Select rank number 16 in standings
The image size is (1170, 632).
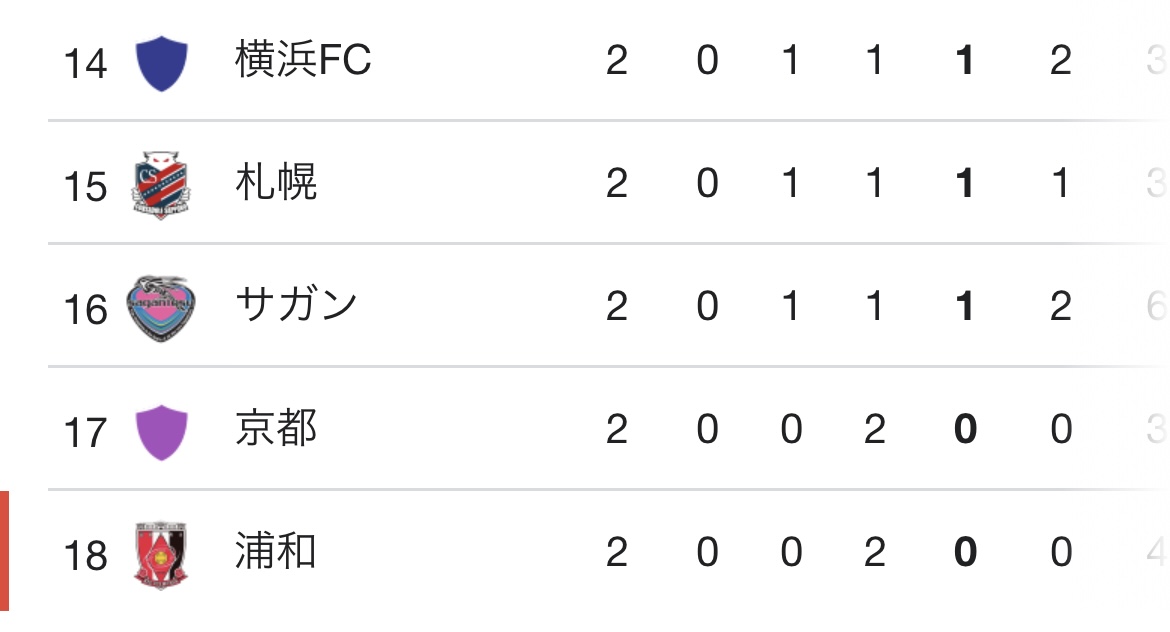85,310
